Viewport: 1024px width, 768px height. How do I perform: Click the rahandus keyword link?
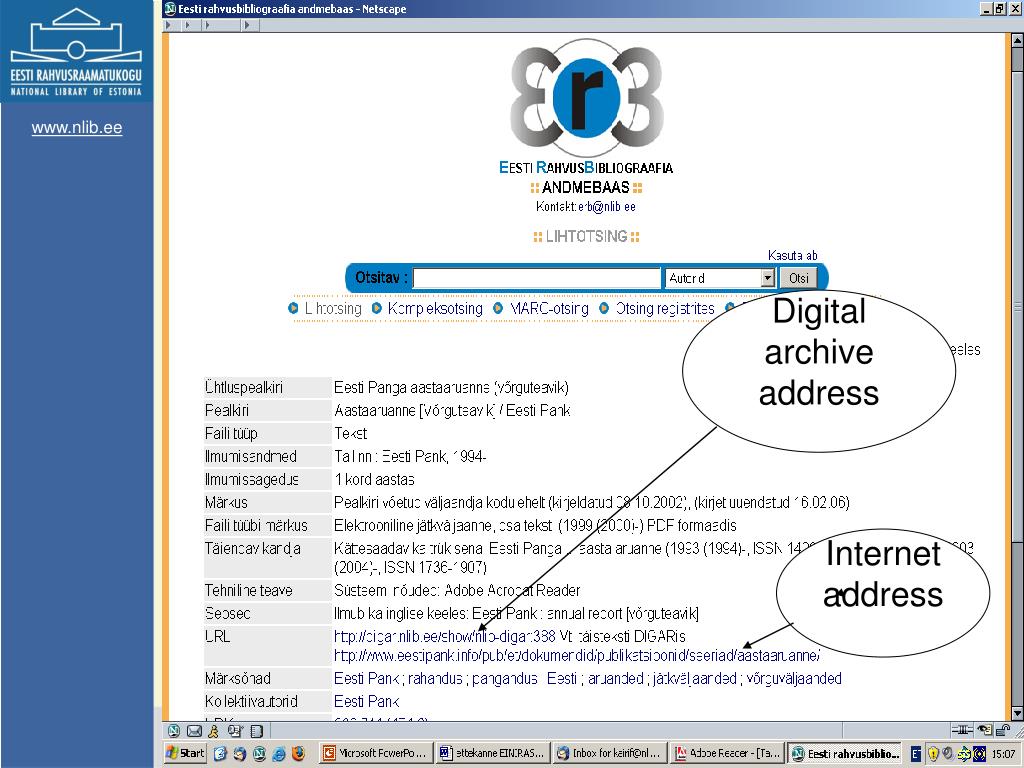tap(436, 679)
